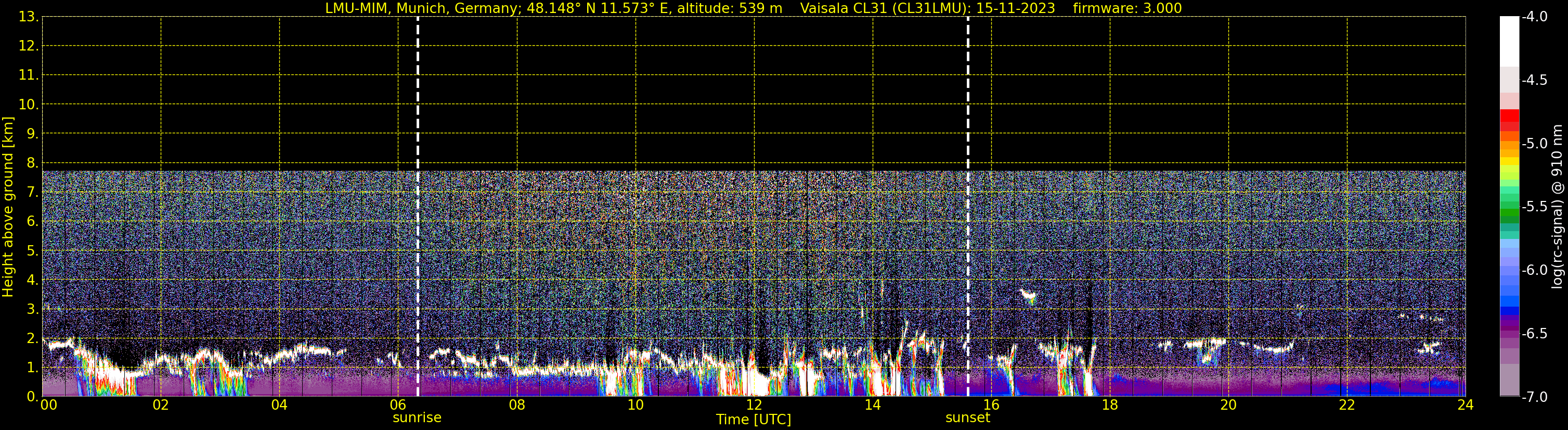Click the time tick label 14
The height and width of the screenshot is (430, 1568).
tap(873, 406)
